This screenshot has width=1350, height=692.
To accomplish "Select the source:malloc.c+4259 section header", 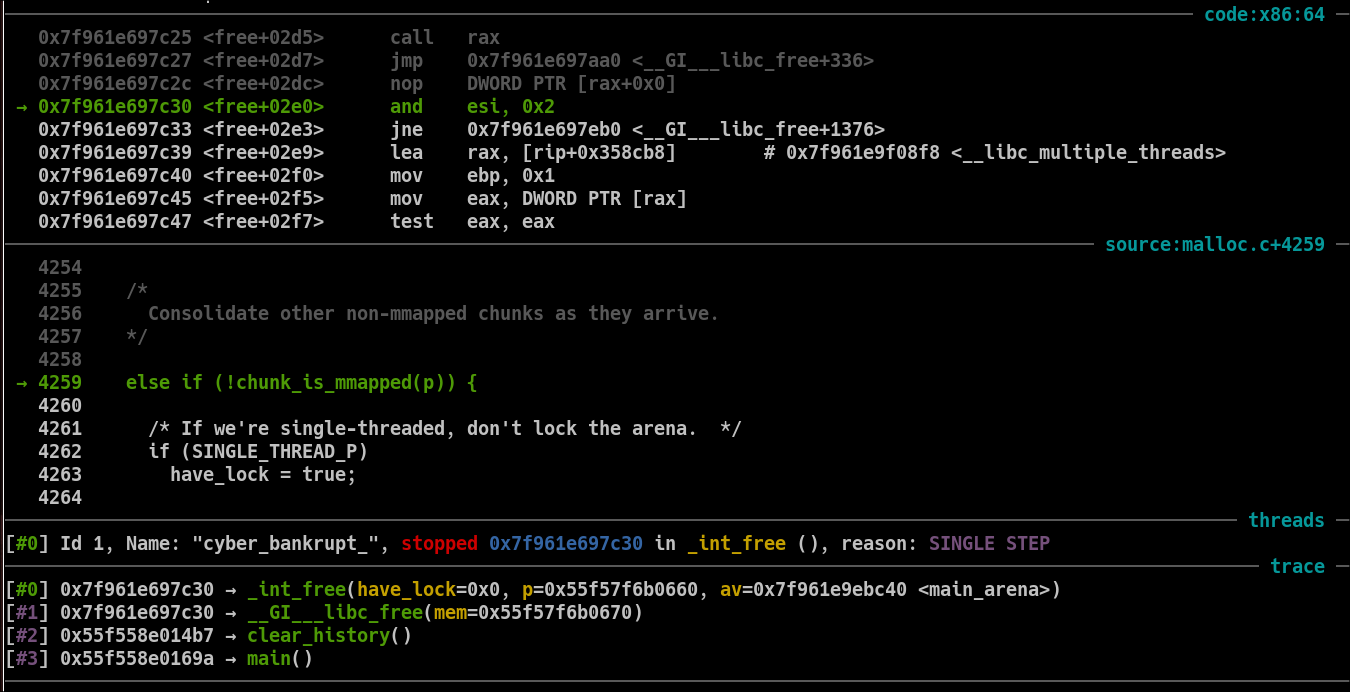I will coord(1214,244).
